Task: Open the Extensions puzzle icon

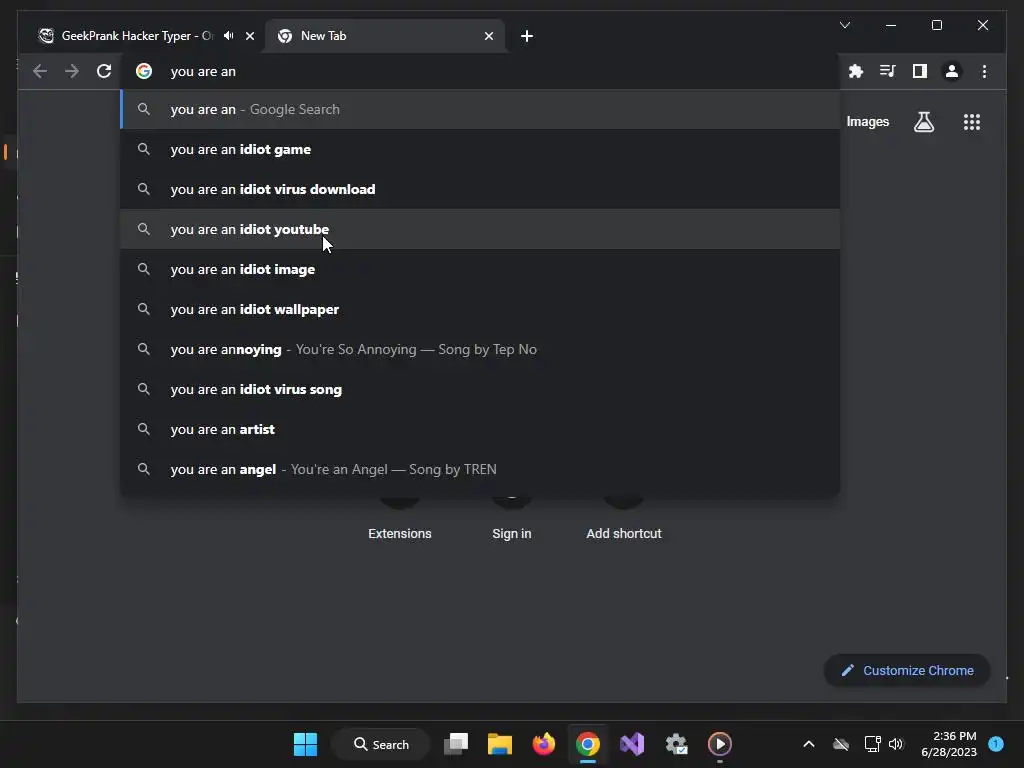Action: 856,71
